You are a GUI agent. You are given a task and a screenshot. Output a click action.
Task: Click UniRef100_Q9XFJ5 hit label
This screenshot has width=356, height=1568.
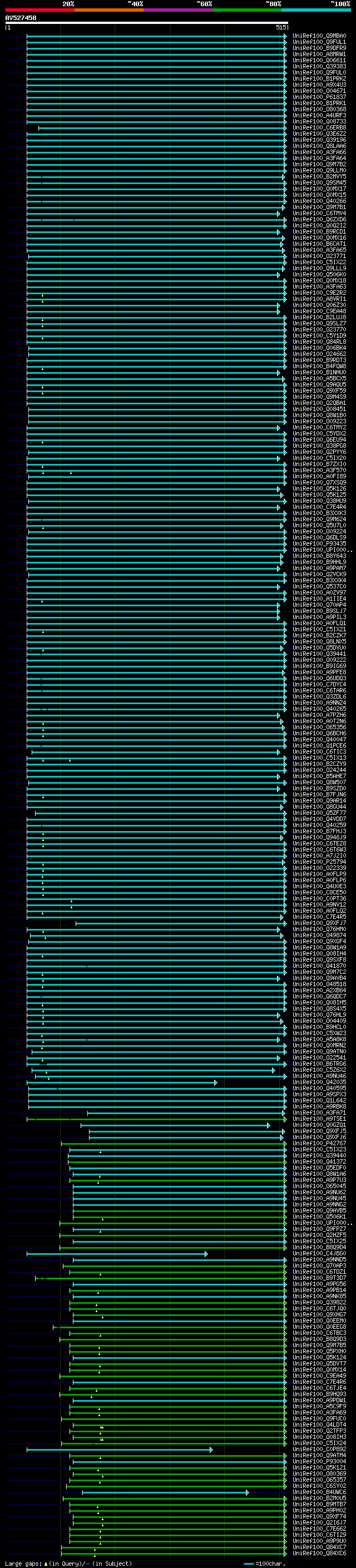coord(319,1131)
